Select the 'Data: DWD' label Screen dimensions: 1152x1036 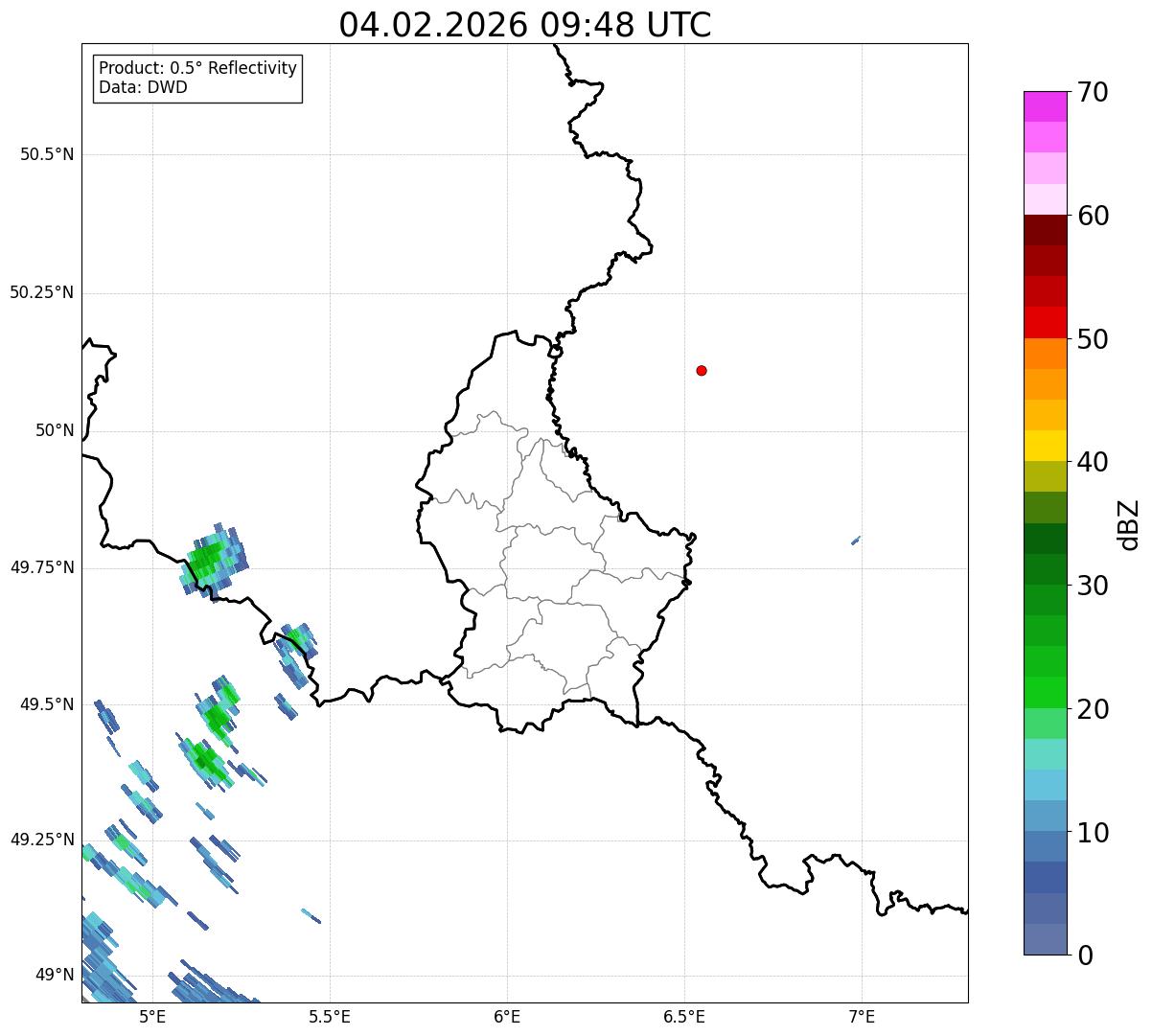point(144,88)
